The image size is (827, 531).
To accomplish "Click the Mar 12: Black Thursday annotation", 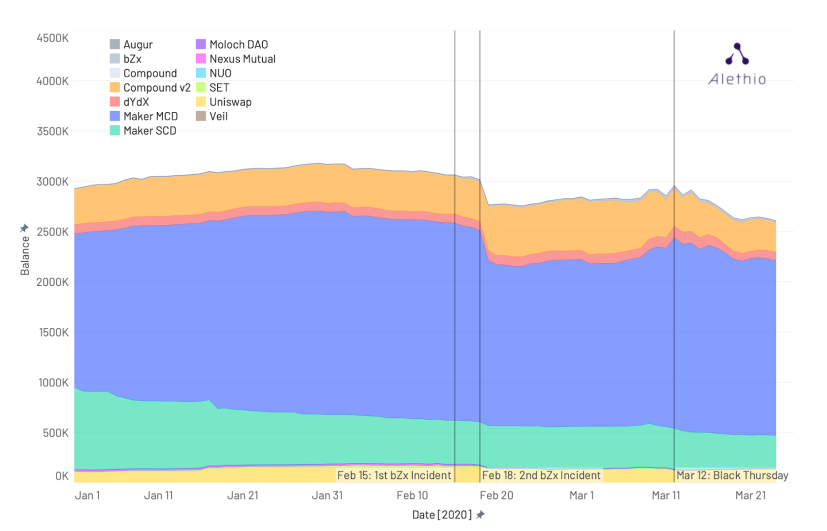I will pyautogui.click(x=732, y=475).
